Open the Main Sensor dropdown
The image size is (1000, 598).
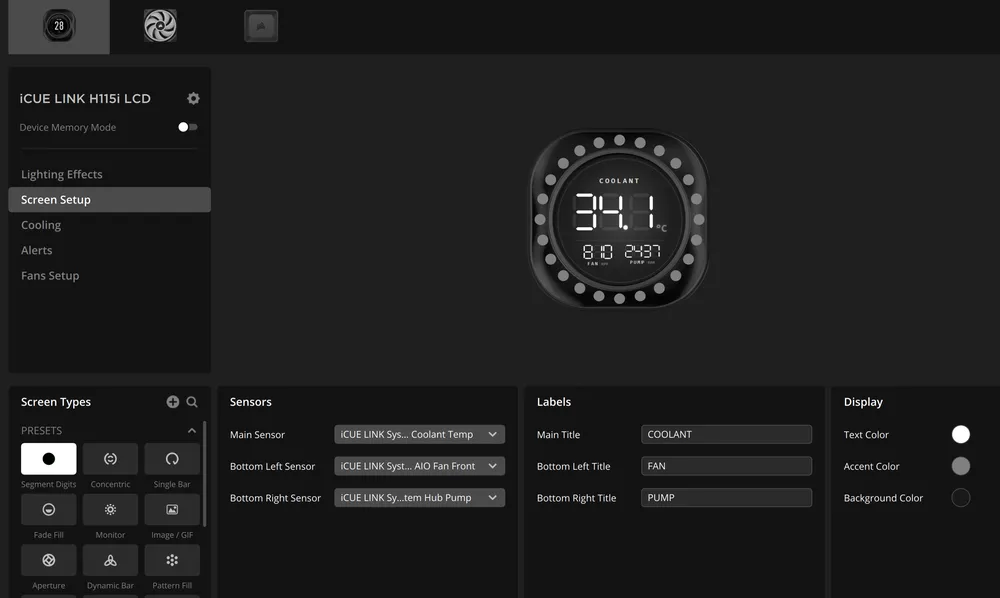coord(420,434)
